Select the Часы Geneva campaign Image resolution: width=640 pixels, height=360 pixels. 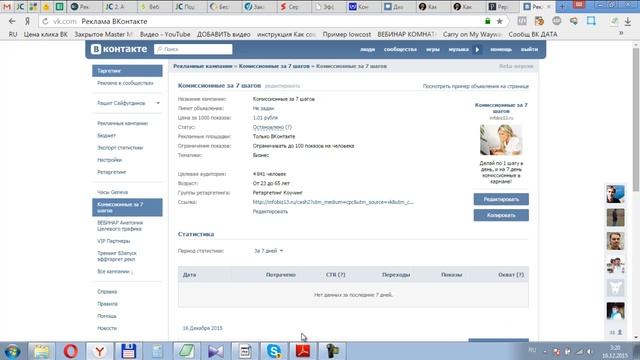tap(112, 192)
